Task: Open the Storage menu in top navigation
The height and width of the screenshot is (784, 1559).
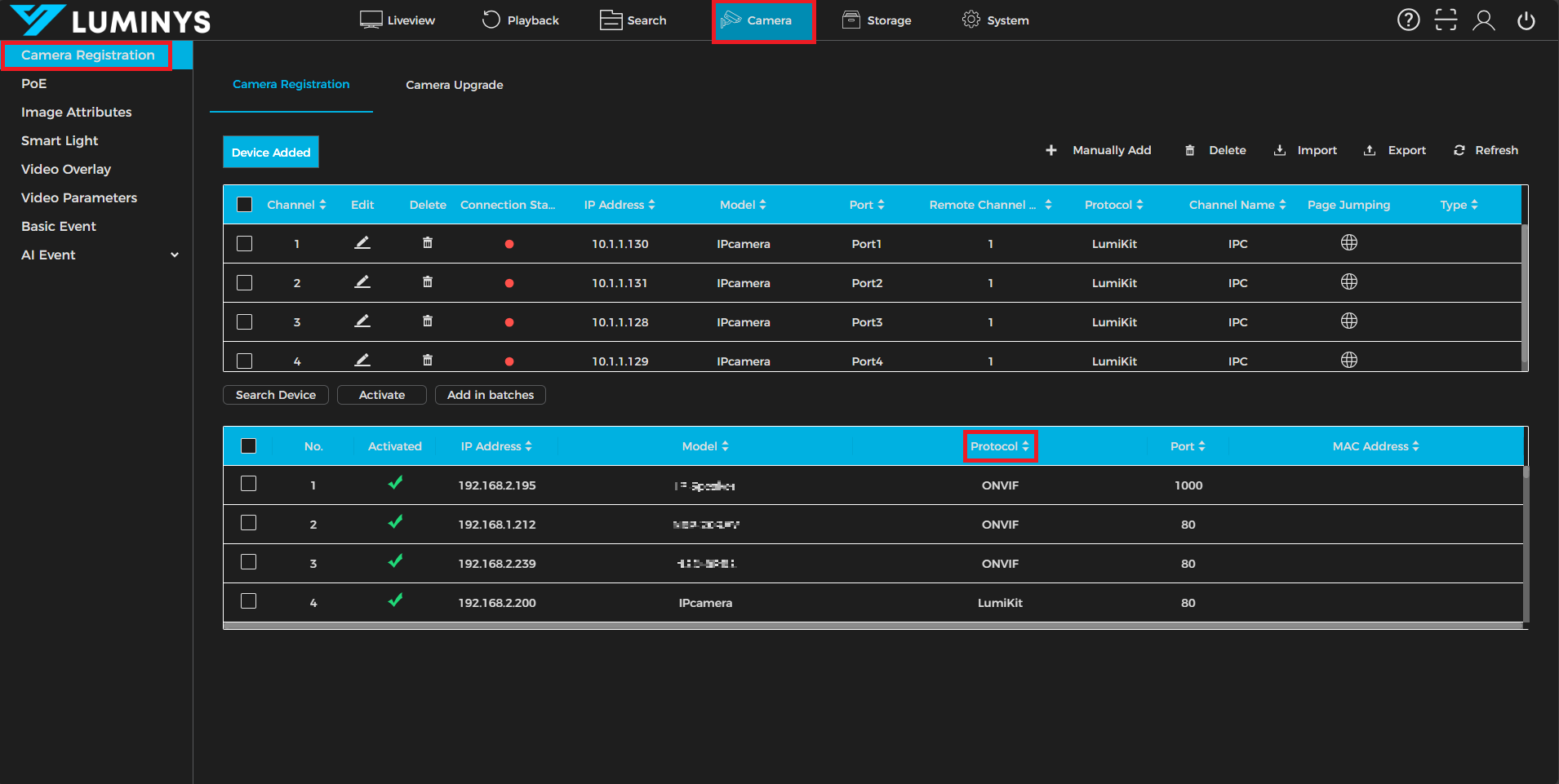Action: pos(877,20)
